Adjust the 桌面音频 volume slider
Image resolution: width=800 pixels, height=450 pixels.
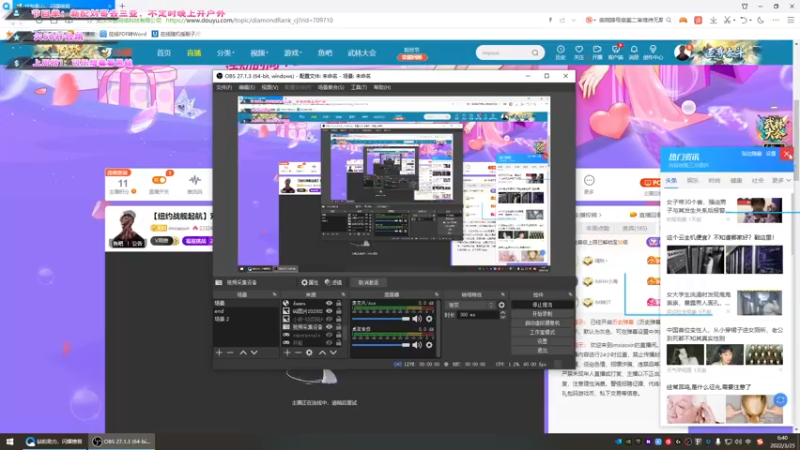381,345
